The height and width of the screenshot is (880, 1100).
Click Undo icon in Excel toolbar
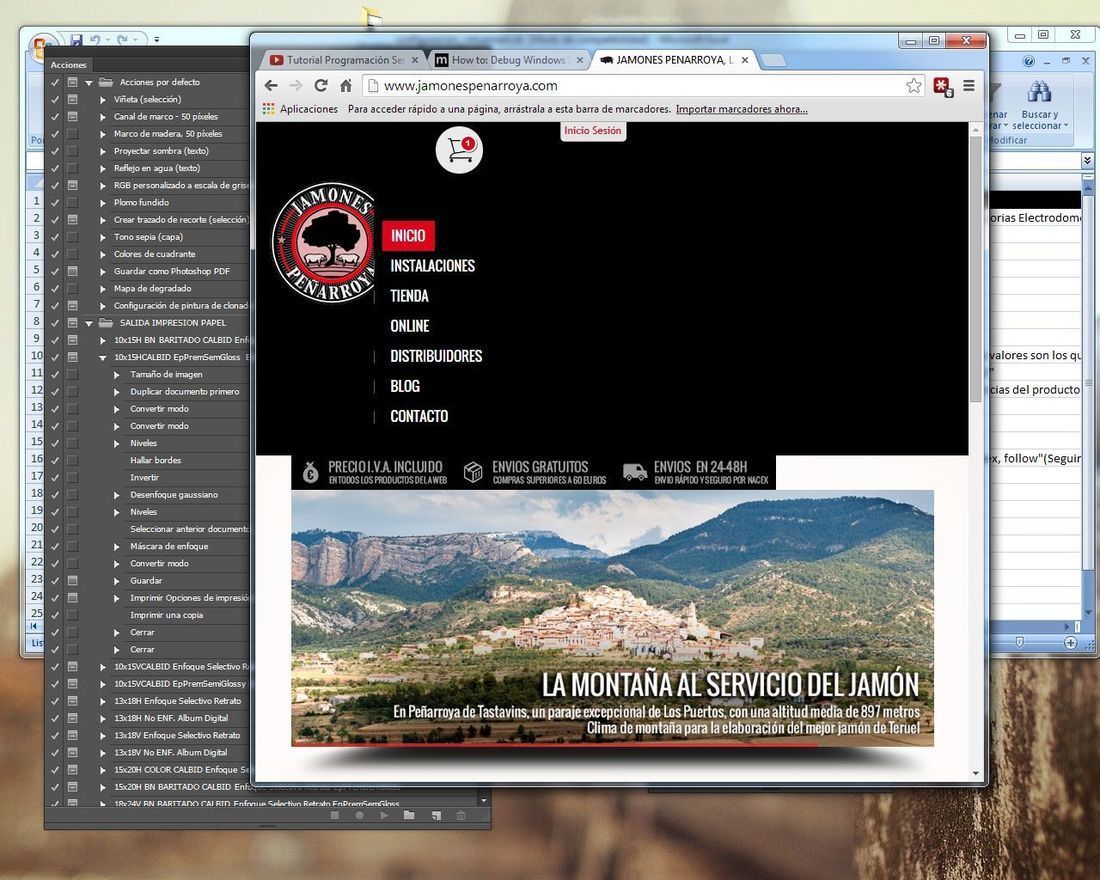95,40
